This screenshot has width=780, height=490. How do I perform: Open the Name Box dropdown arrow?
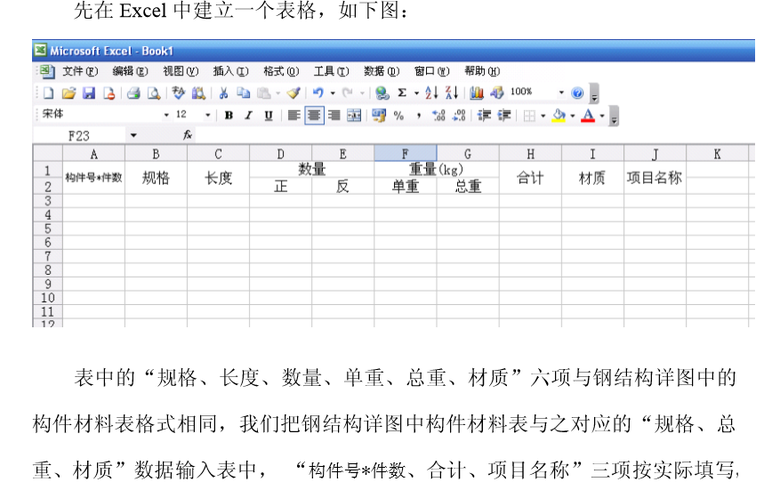pyautogui.click(x=133, y=135)
